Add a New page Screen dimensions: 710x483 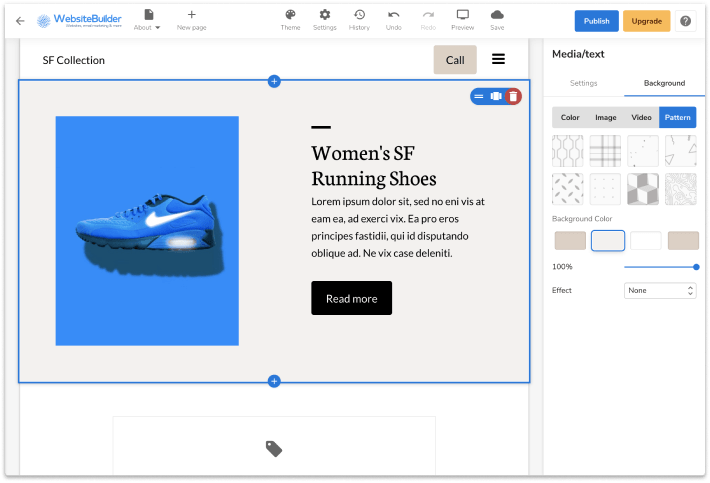[x=192, y=20]
